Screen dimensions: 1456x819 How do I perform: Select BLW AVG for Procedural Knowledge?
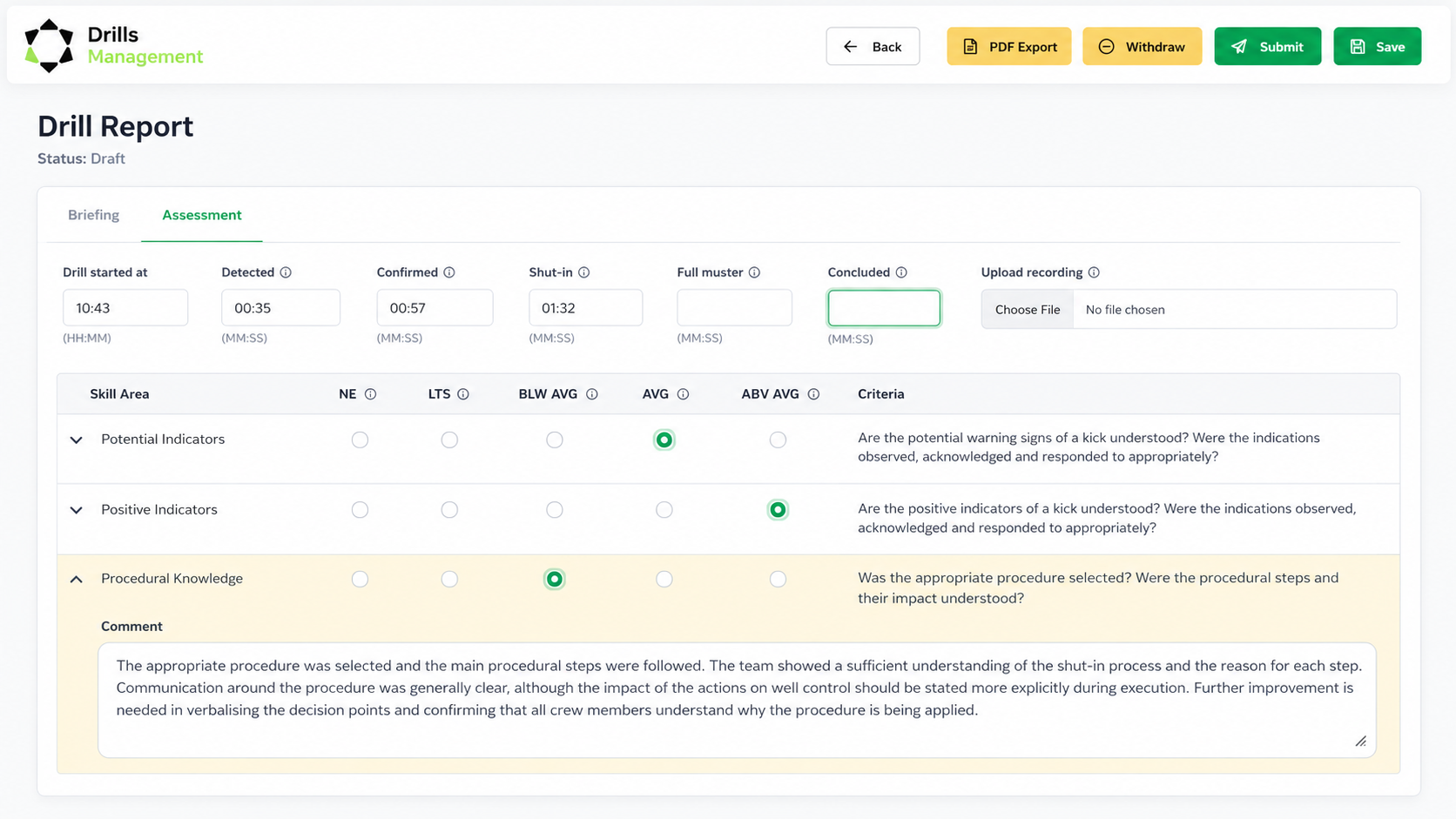pyautogui.click(x=555, y=579)
